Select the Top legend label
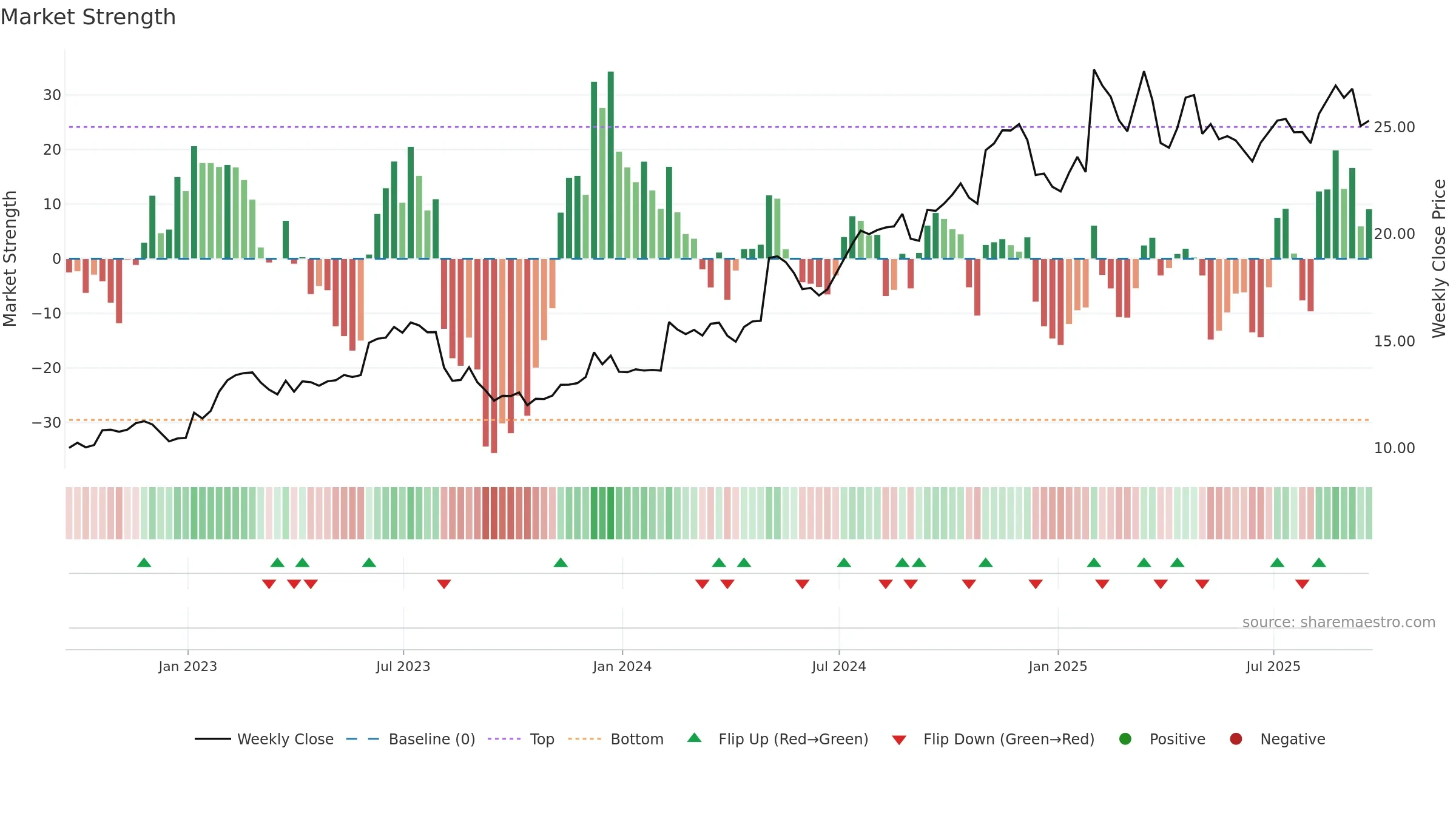 coord(542,740)
